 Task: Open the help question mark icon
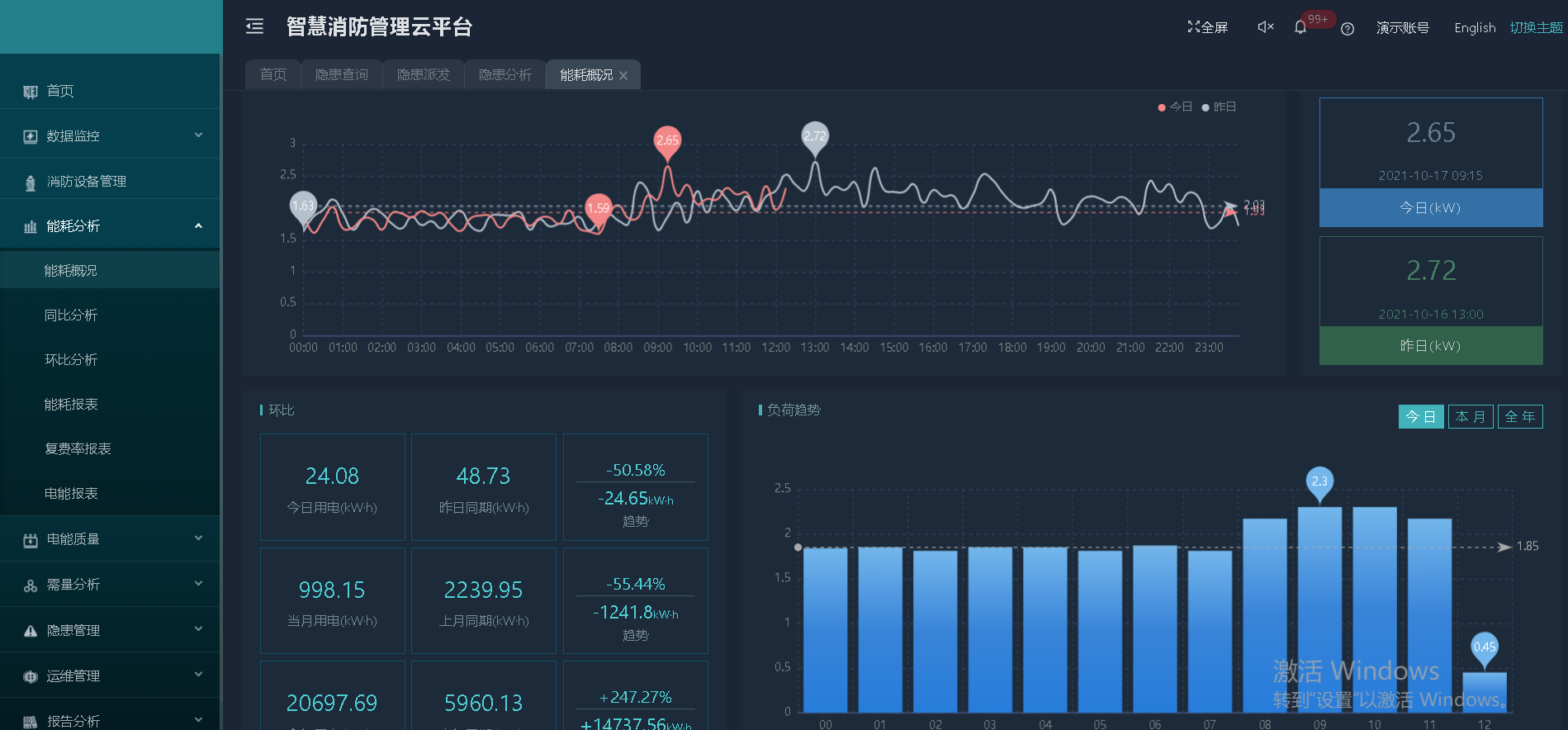click(1348, 29)
